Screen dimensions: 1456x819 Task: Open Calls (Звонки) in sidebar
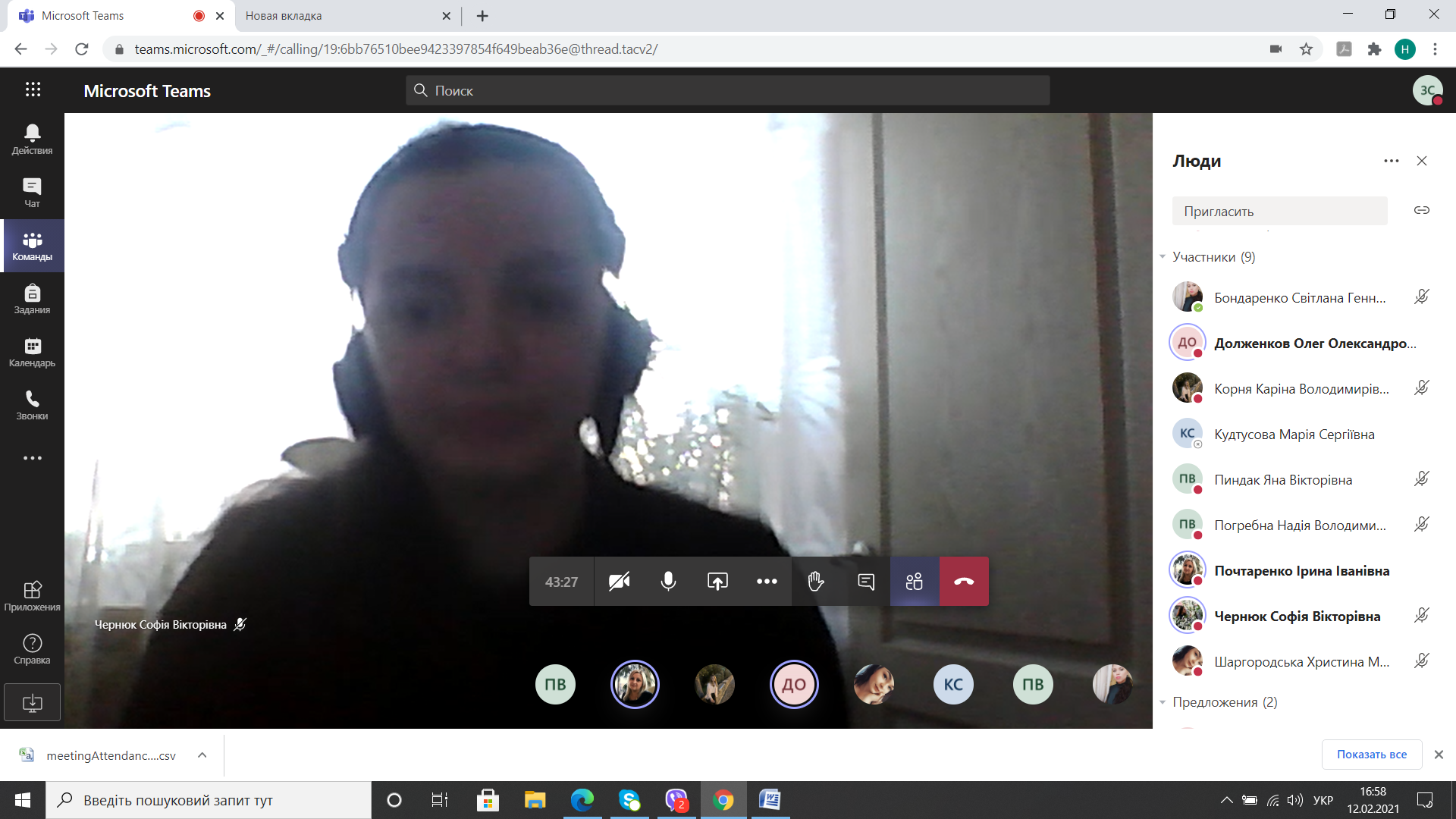click(x=32, y=406)
